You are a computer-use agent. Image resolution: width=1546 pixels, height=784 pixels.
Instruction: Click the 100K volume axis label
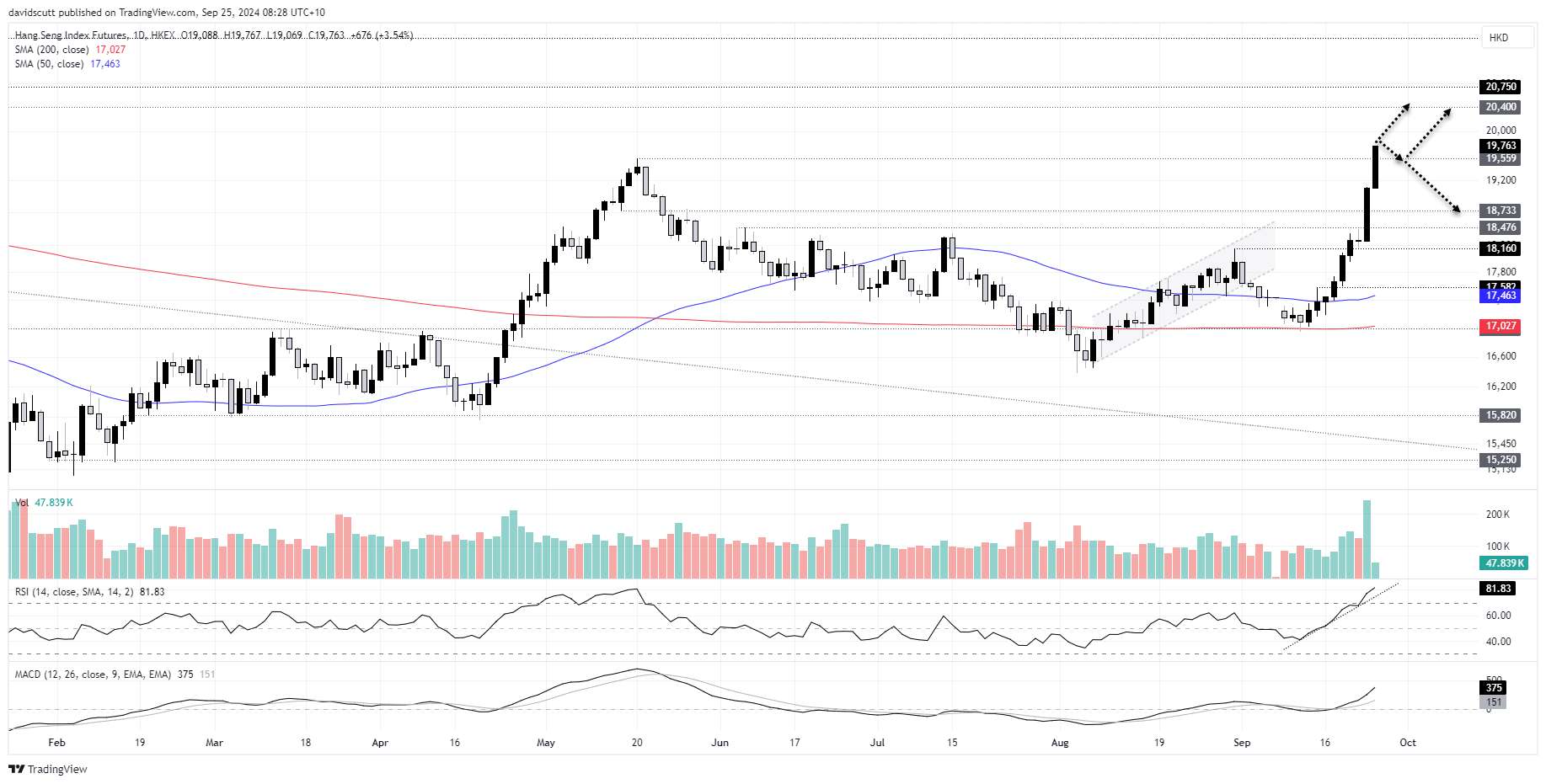pyautogui.click(x=1497, y=547)
